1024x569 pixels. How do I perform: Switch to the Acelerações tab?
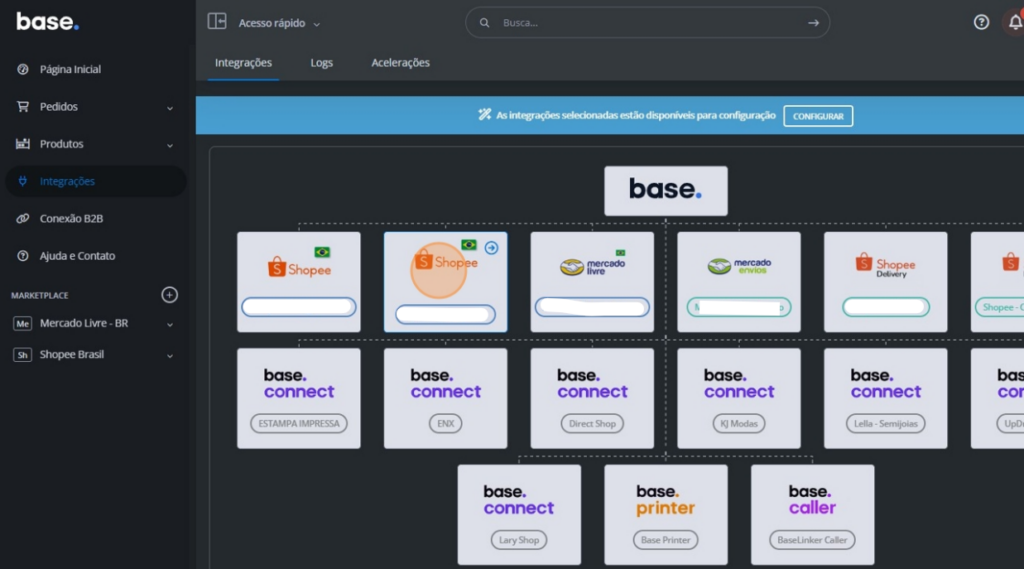click(400, 63)
